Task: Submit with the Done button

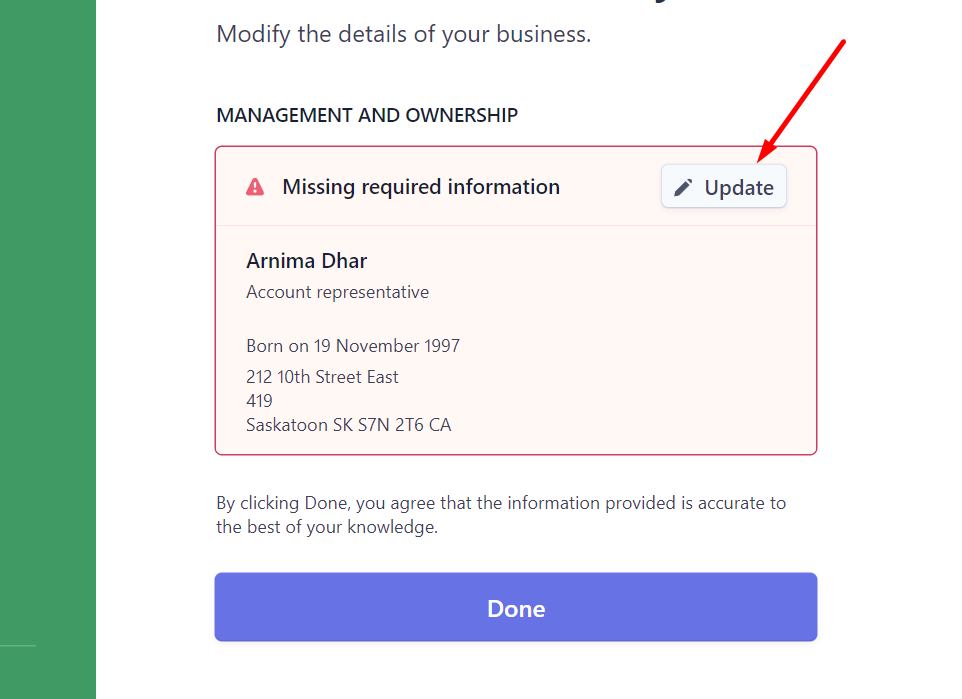Action: (x=515, y=607)
